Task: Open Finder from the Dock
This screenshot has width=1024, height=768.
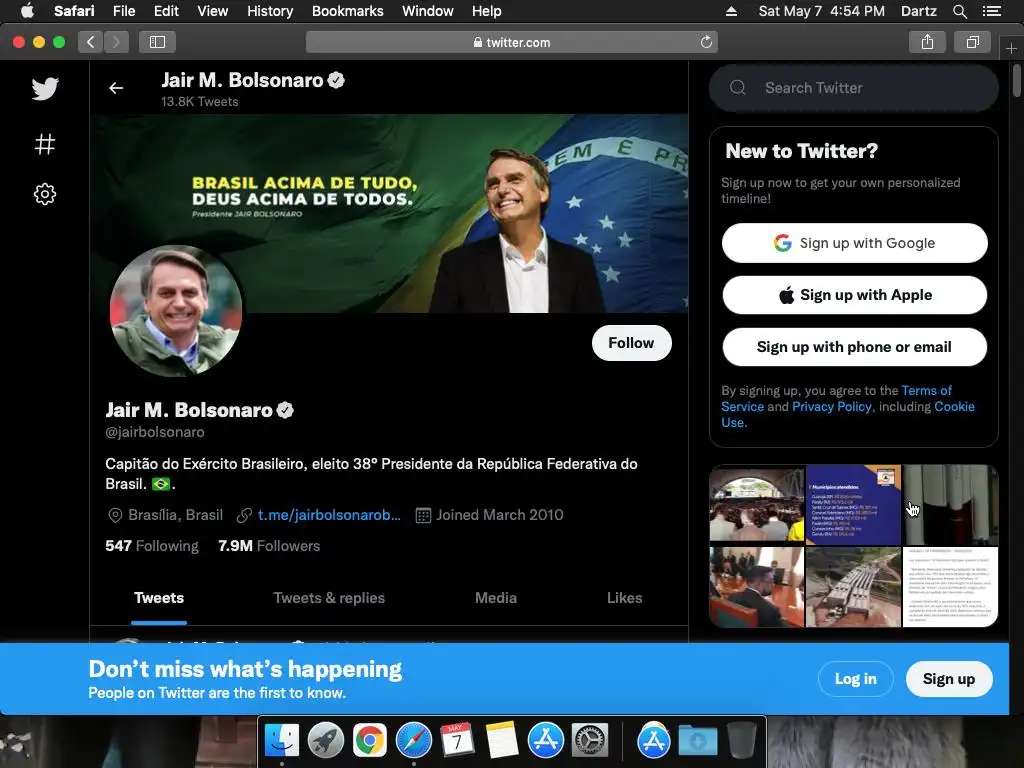Action: (281, 741)
